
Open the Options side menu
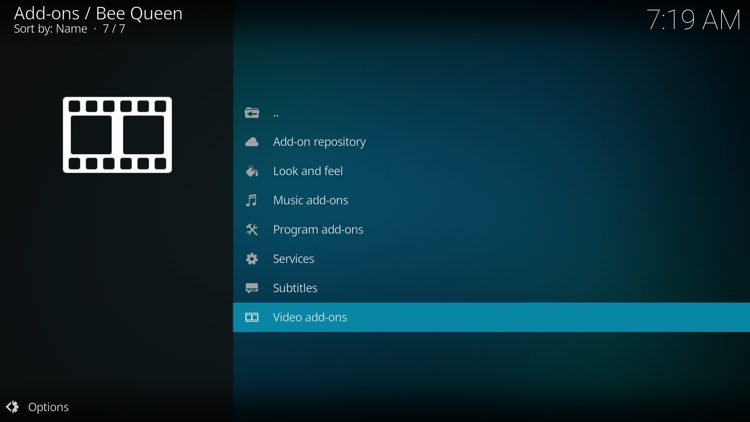[37, 407]
